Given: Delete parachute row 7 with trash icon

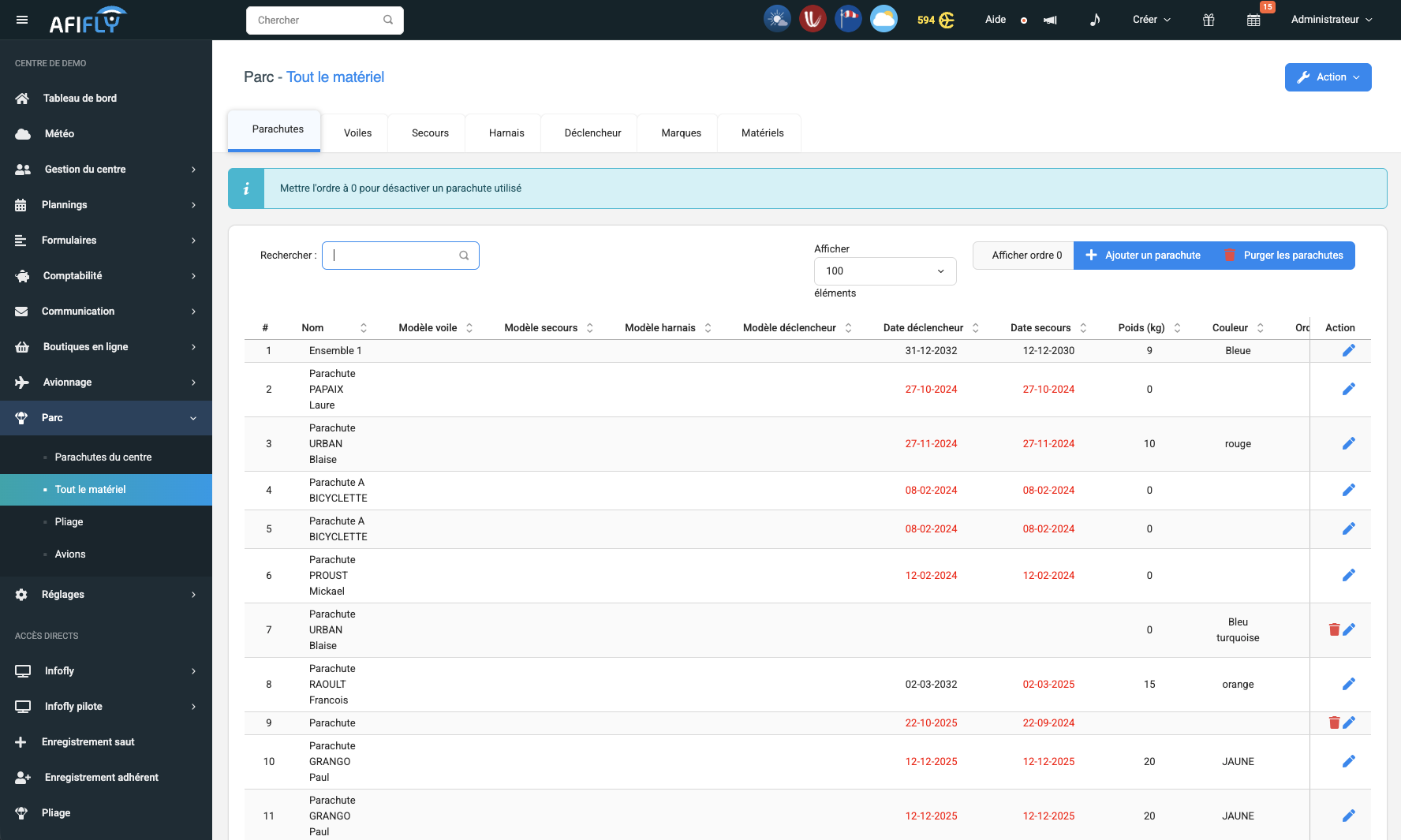Looking at the screenshot, I should (1334, 629).
